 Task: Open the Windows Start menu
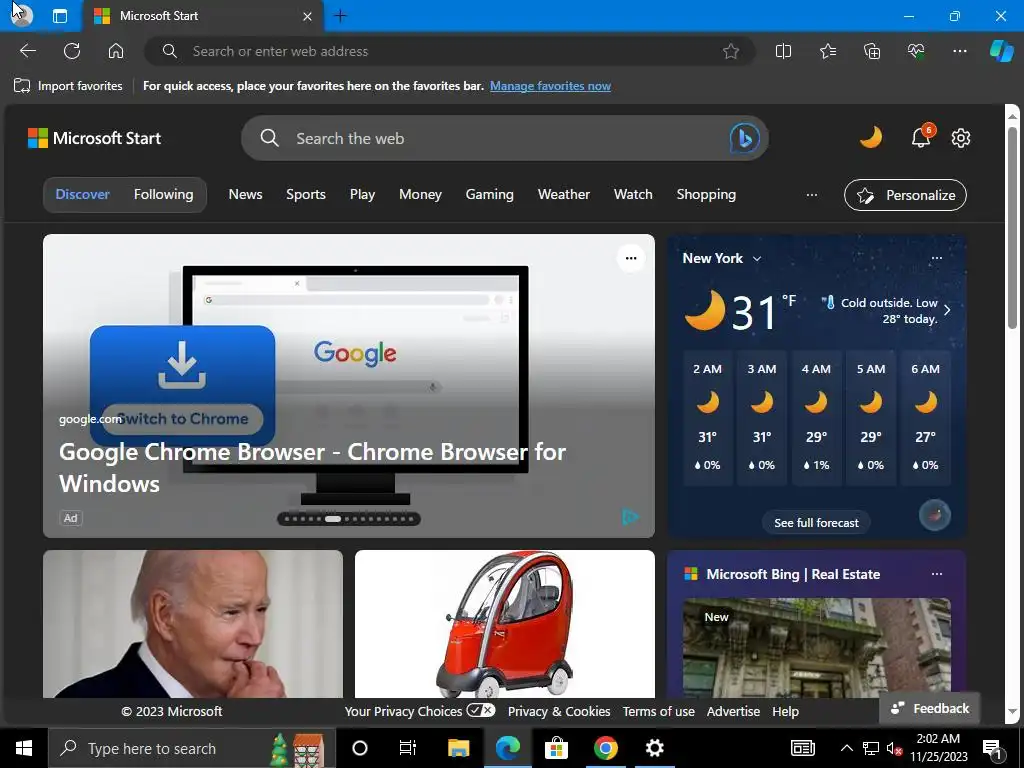pyautogui.click(x=24, y=748)
